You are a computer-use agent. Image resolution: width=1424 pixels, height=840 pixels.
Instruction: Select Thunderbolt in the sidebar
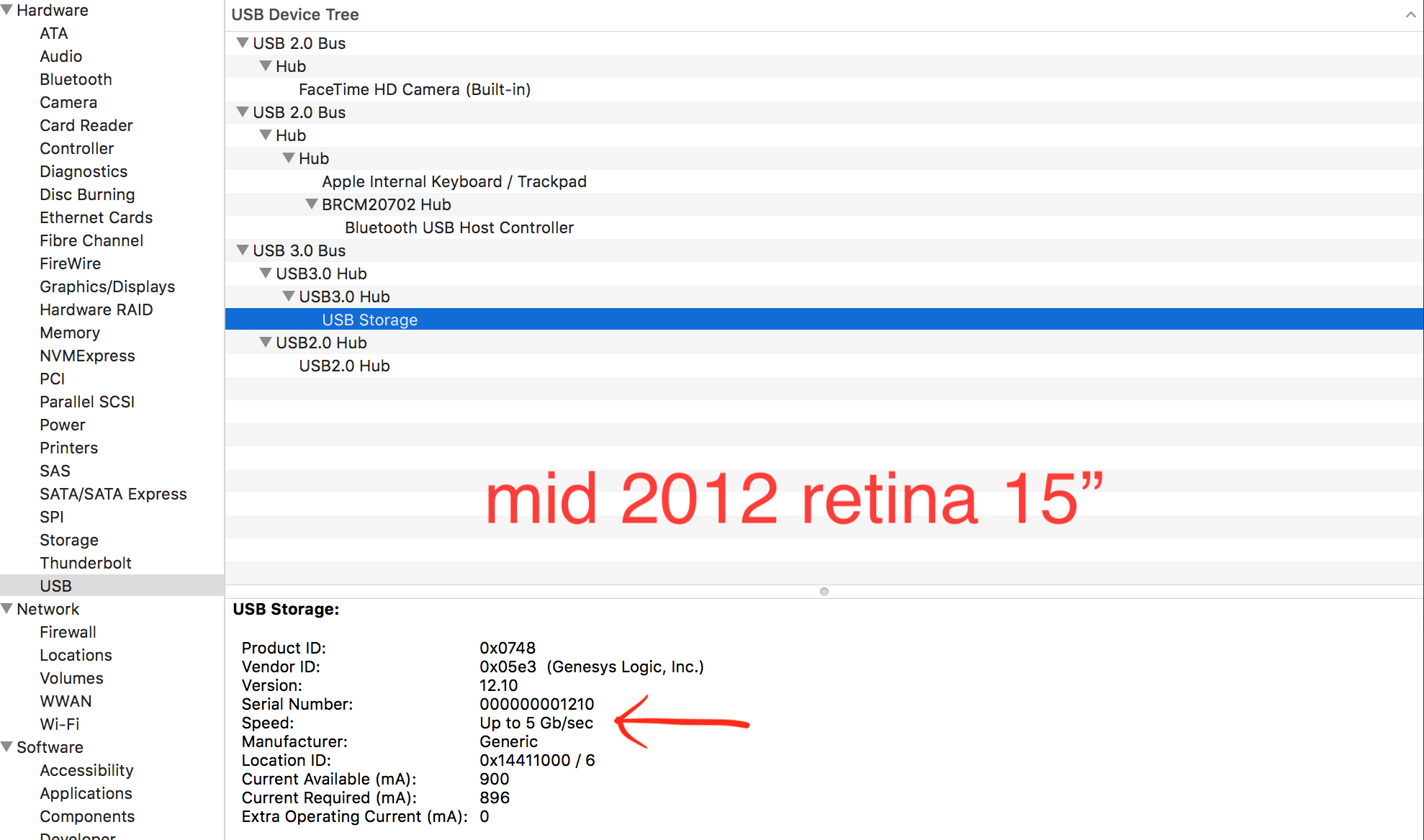point(85,563)
